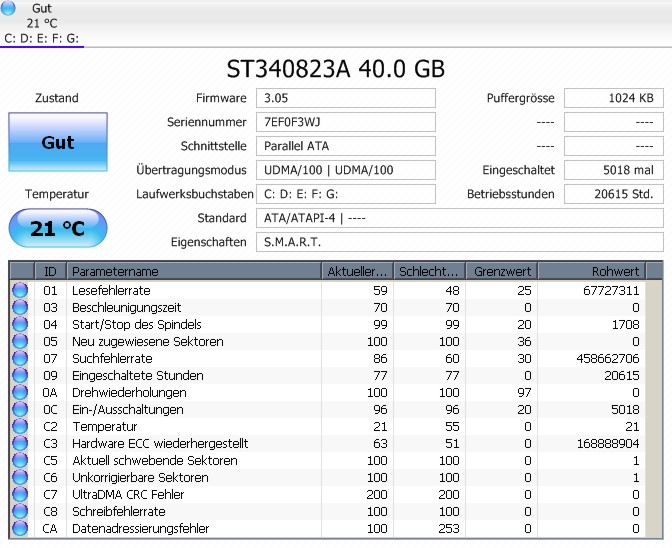The image size is (672, 548).
Task: Click the status orb for Ein-/Ausschaltungen
Action: tap(20, 410)
